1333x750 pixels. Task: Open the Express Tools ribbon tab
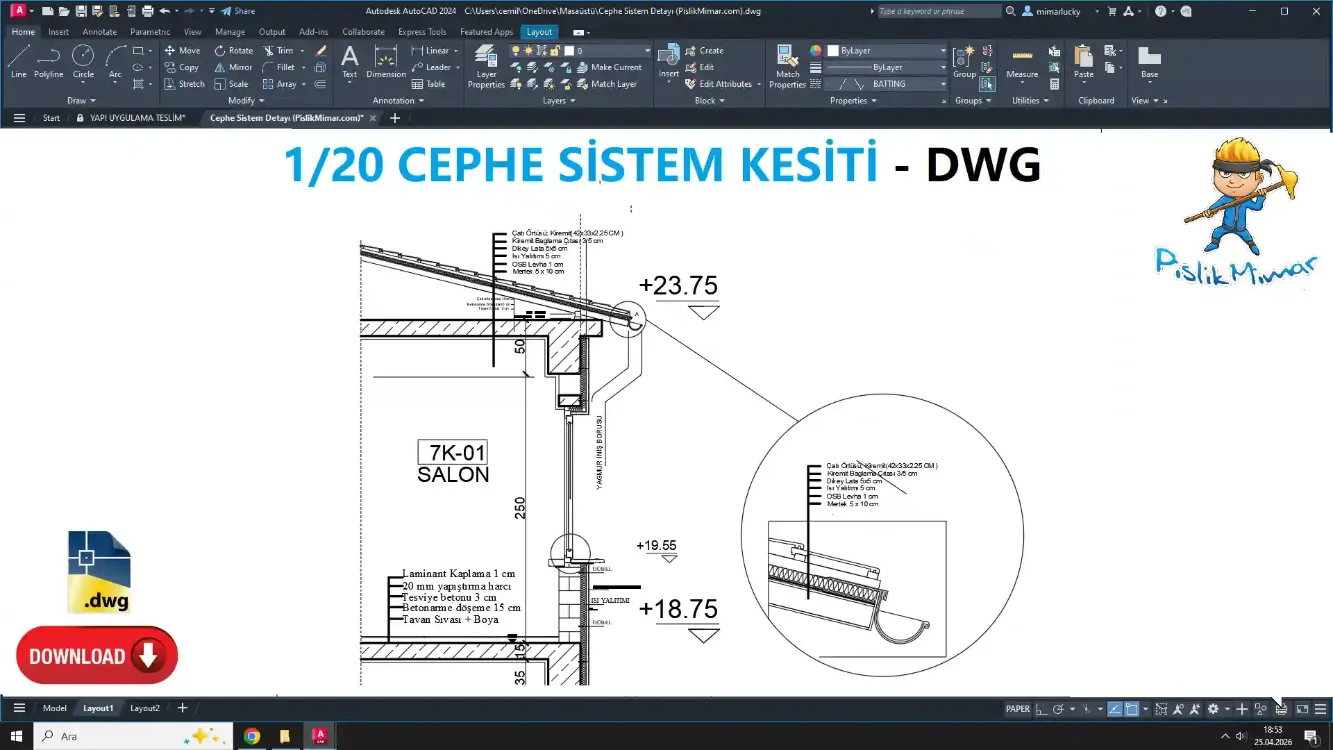(422, 32)
